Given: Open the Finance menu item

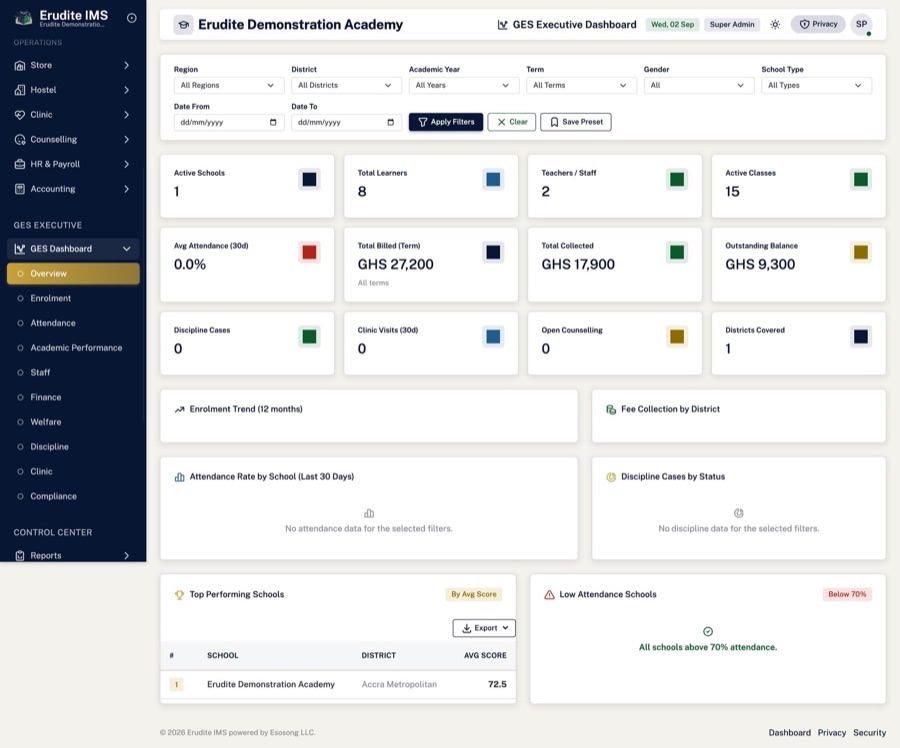Looking at the screenshot, I should coord(73,397).
